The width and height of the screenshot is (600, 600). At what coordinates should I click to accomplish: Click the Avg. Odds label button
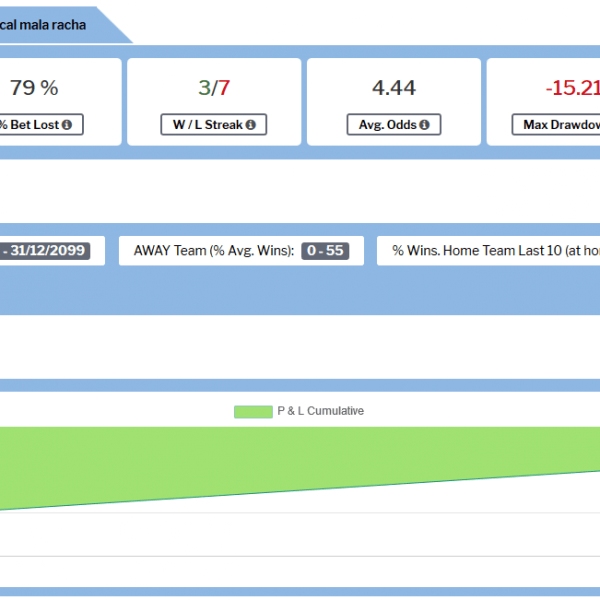pyautogui.click(x=394, y=124)
